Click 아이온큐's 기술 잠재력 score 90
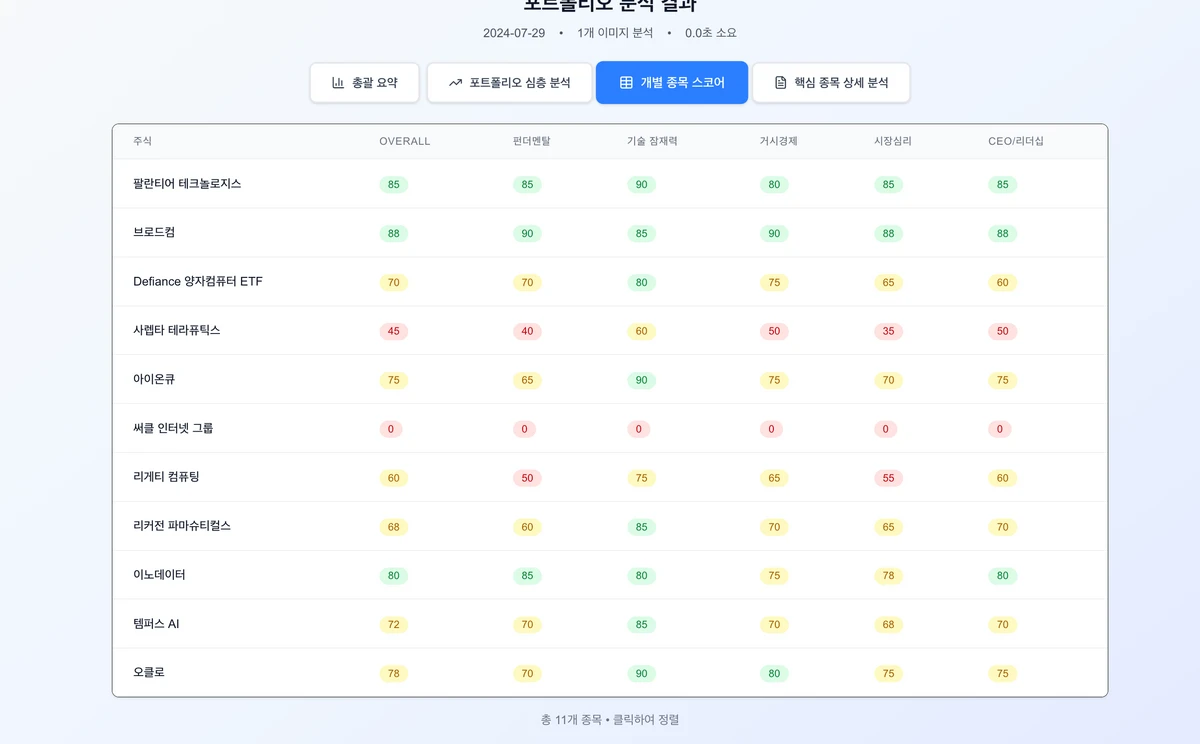Viewport: 1200px width, 744px height. (641, 380)
